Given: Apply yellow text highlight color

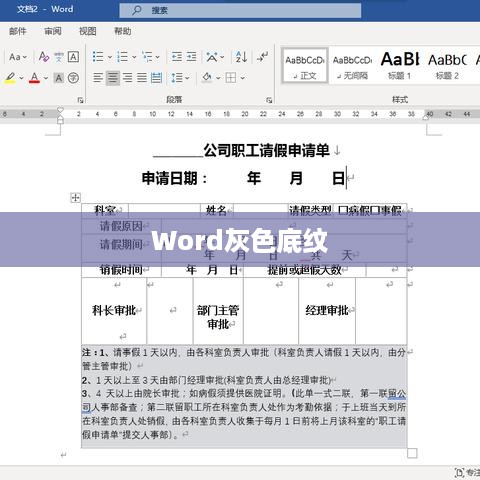Looking at the screenshot, I should point(10,78).
